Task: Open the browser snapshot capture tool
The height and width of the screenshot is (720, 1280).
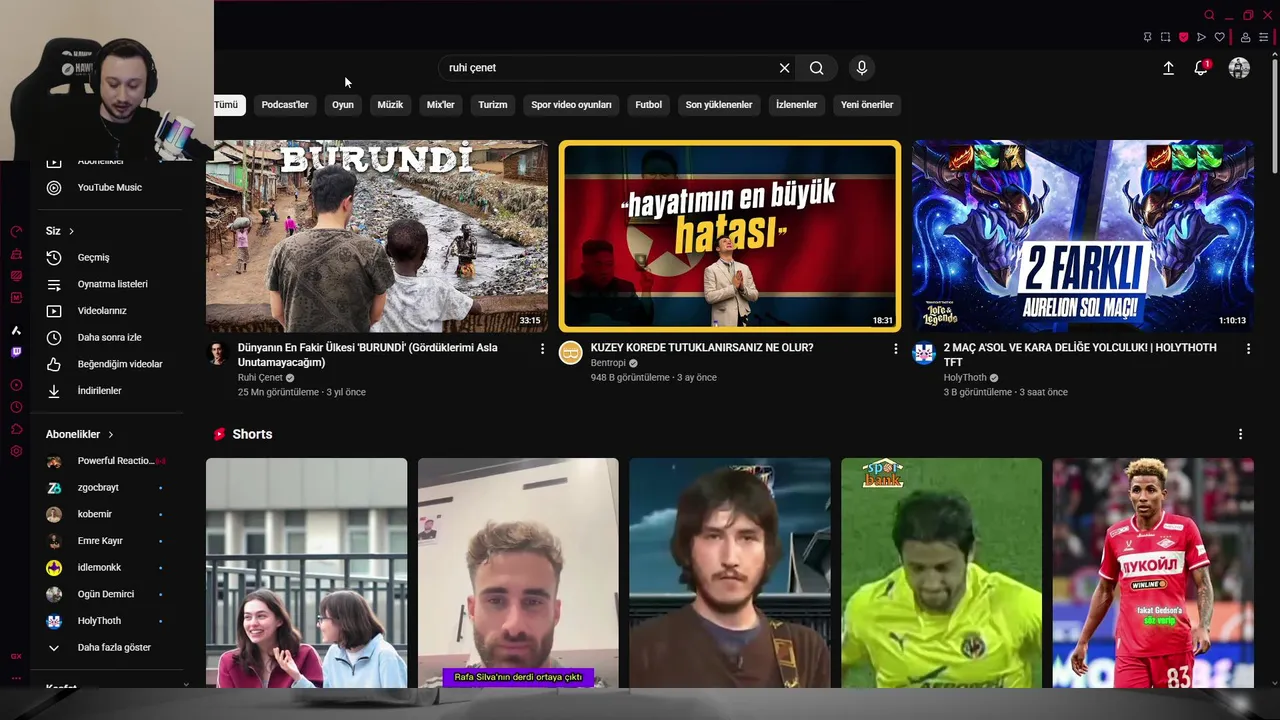Action: click(x=1165, y=37)
